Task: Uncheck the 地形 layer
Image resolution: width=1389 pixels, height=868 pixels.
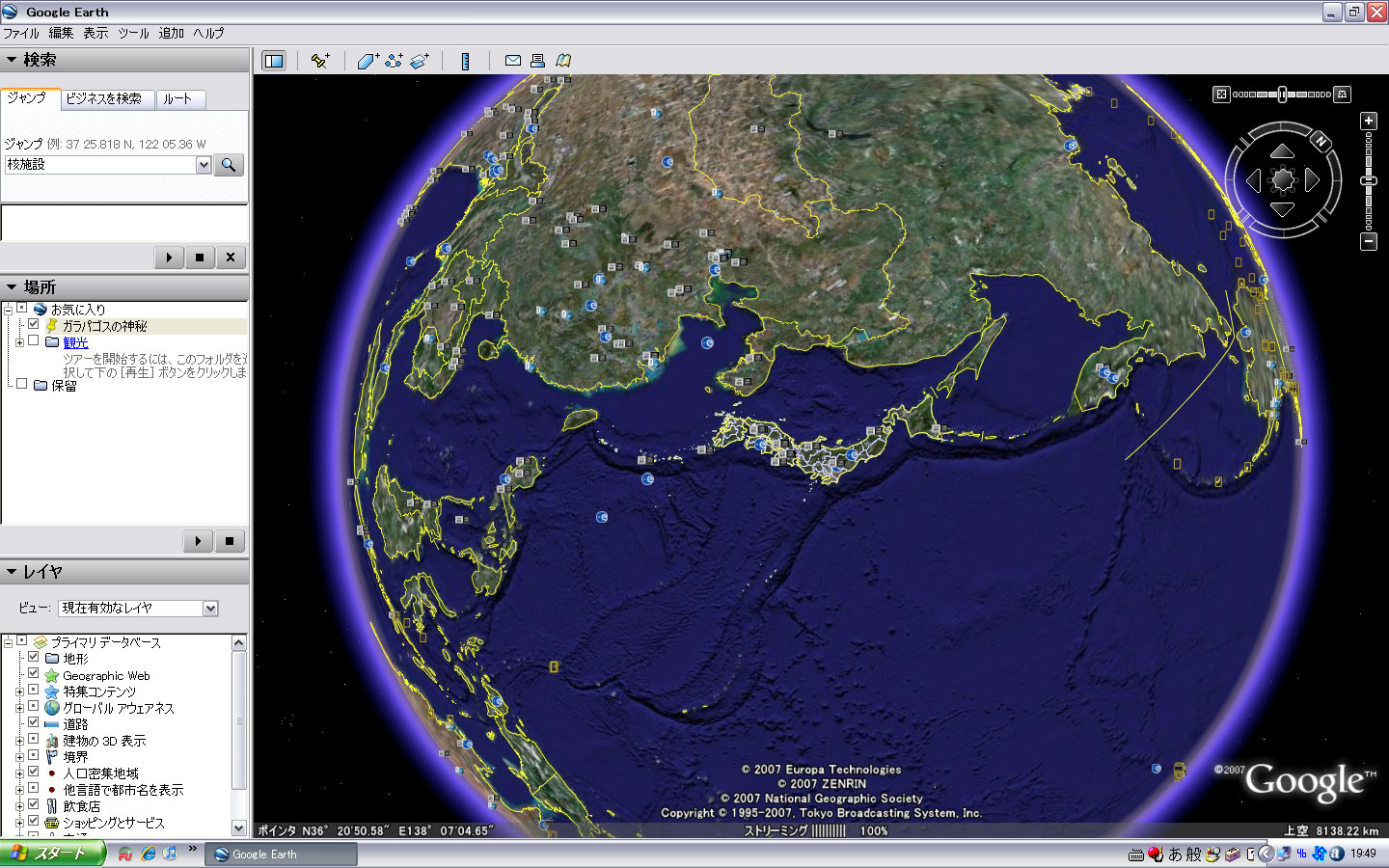Action: (x=34, y=658)
